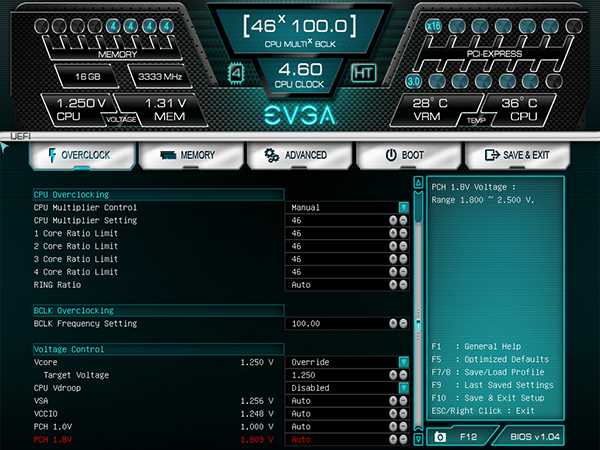Decrease CPU Multiplier Setting with minus

pyautogui.click(x=403, y=220)
